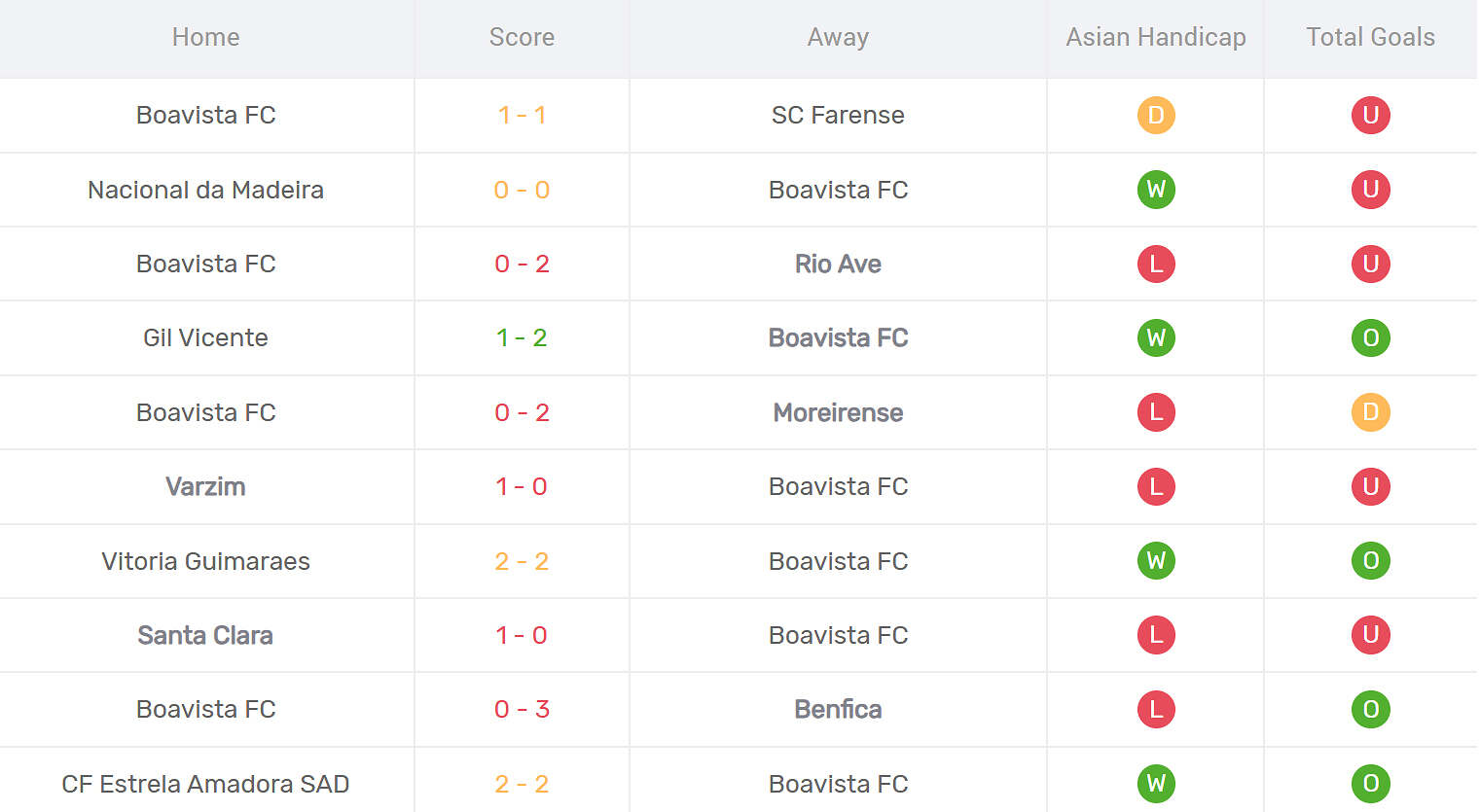Open the CF Estrela Amadora SAD team link
The image size is (1480, 812).
coord(205,784)
